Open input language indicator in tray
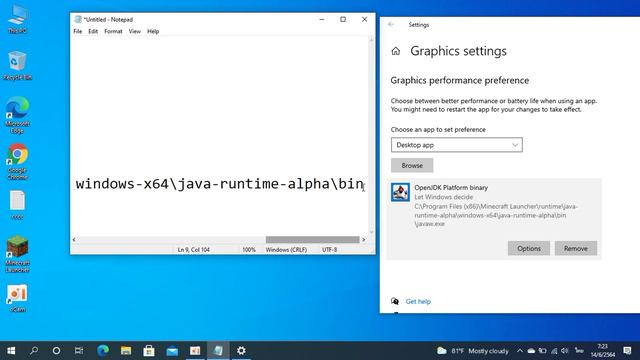This screenshot has width=640, height=360. pos(579,351)
